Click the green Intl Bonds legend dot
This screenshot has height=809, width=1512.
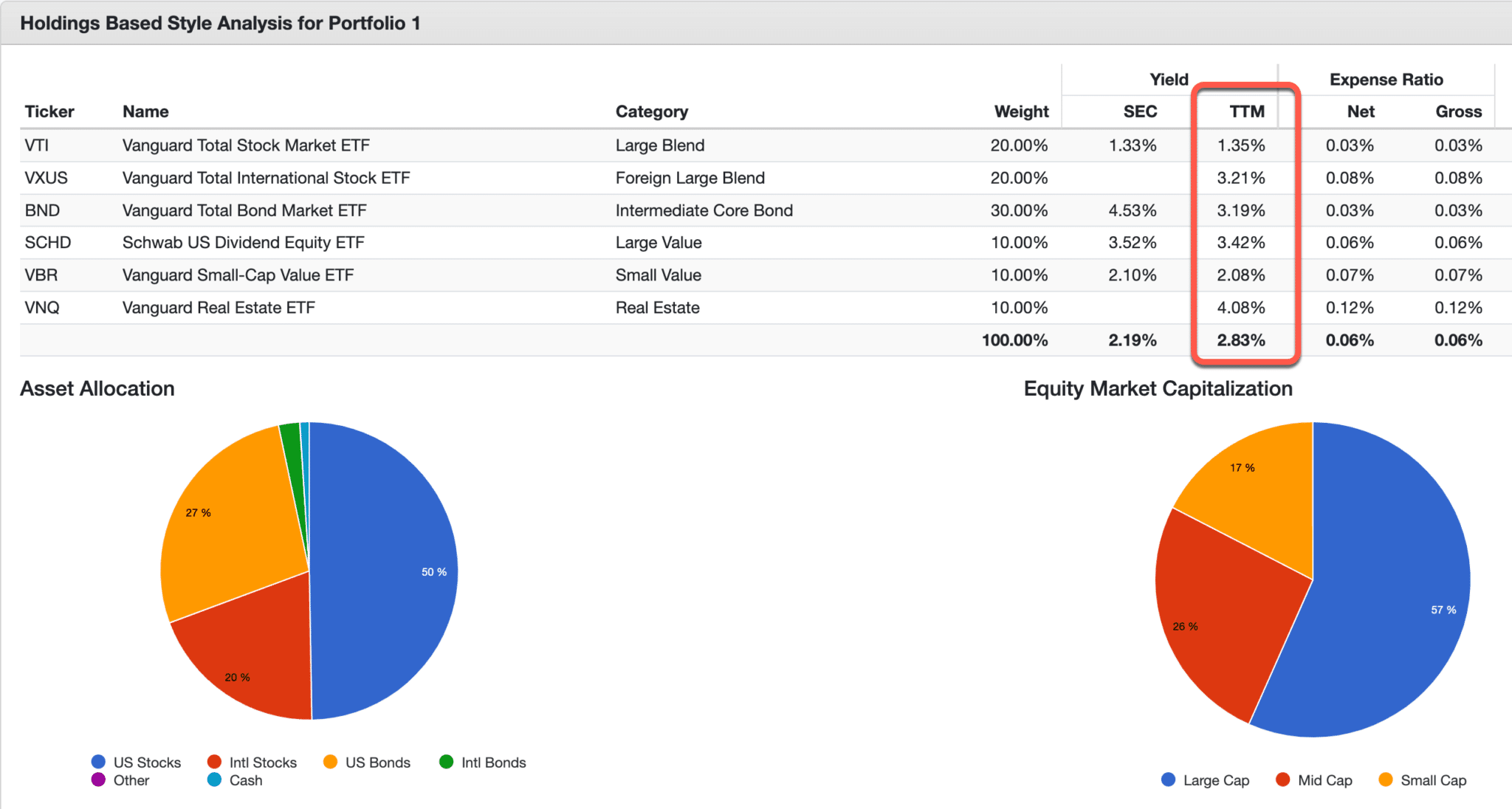click(x=446, y=762)
